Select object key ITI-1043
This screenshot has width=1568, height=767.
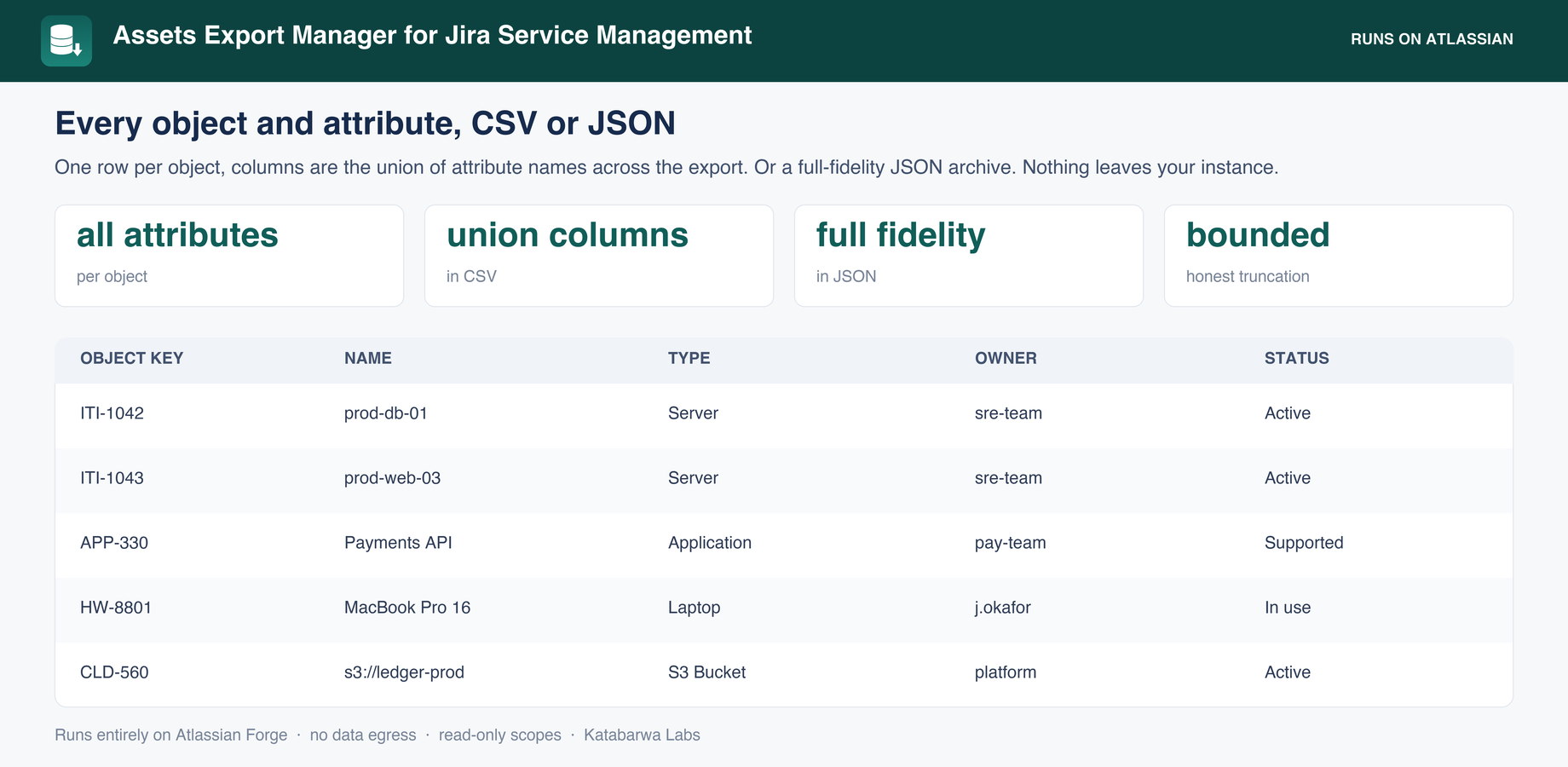click(x=112, y=478)
